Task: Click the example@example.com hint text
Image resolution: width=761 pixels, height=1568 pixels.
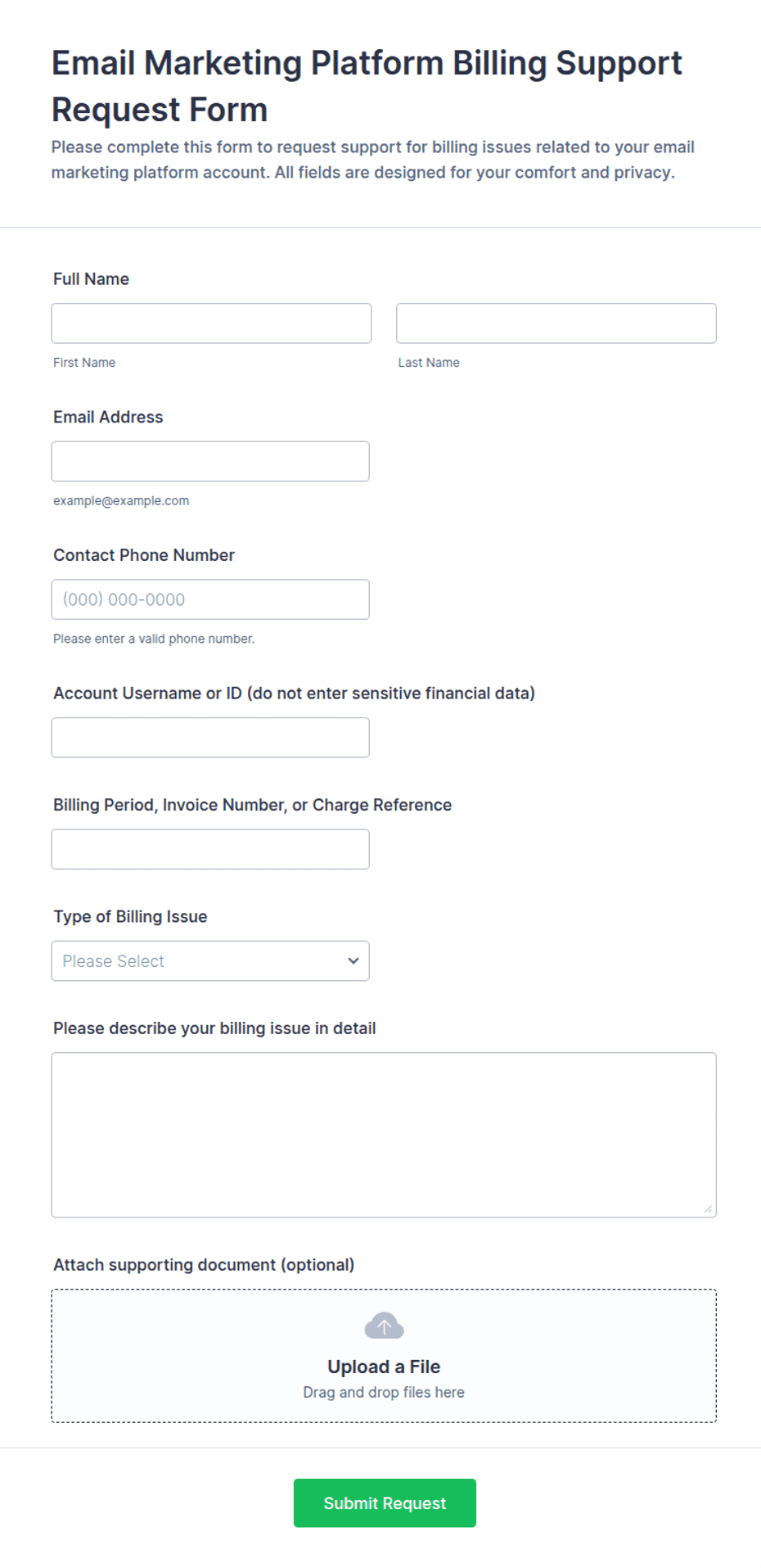Action: click(121, 500)
